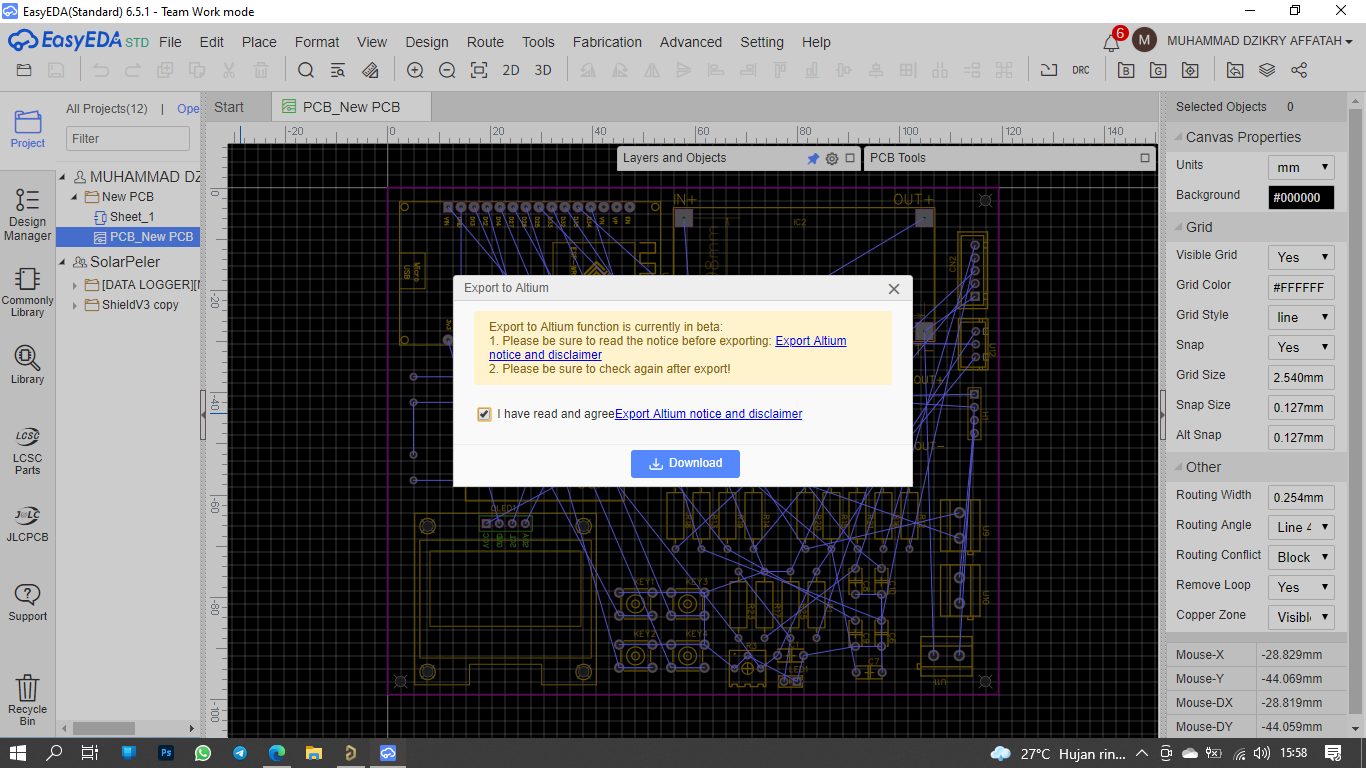
Task: Collapse the PCB Tools panel square
Action: [x=1145, y=158]
